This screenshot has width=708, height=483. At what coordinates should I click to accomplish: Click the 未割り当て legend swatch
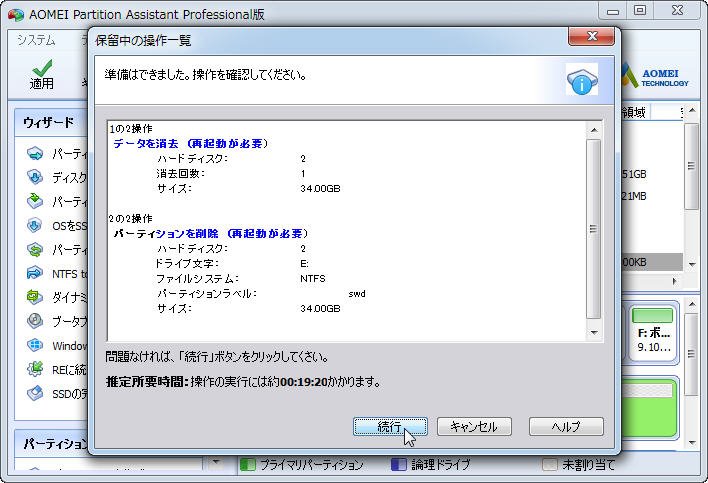[550, 464]
